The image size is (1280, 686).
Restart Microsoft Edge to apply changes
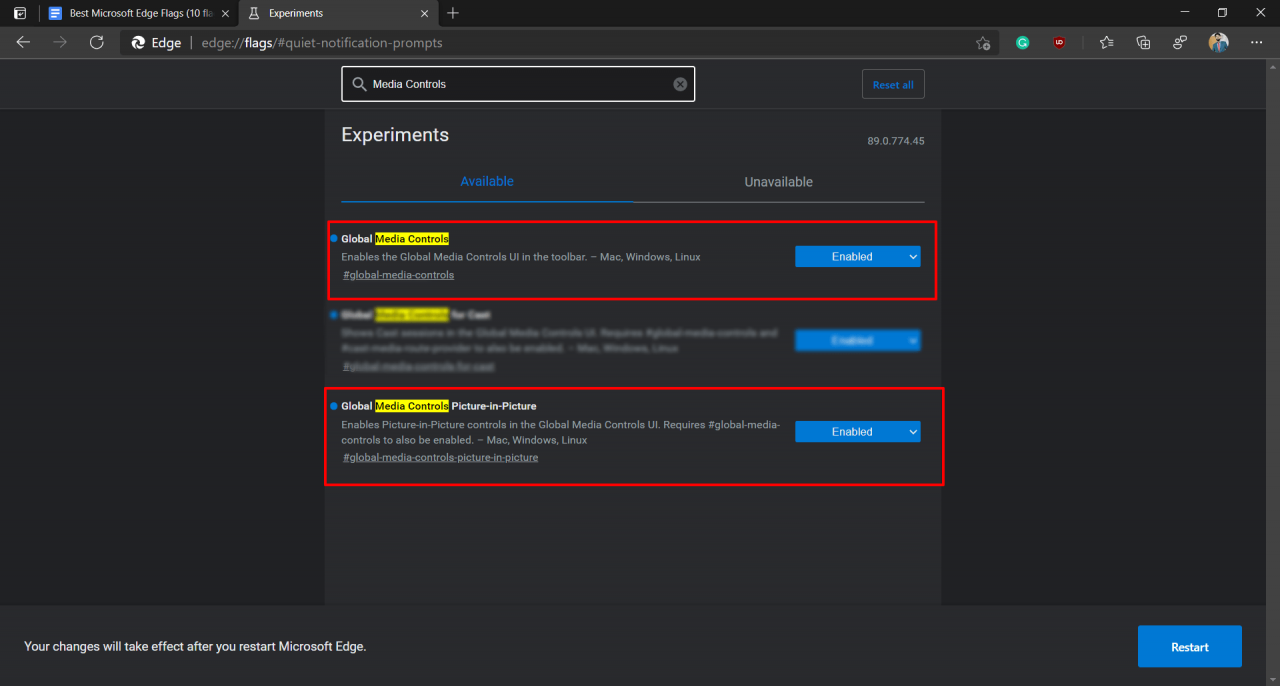pos(1189,646)
